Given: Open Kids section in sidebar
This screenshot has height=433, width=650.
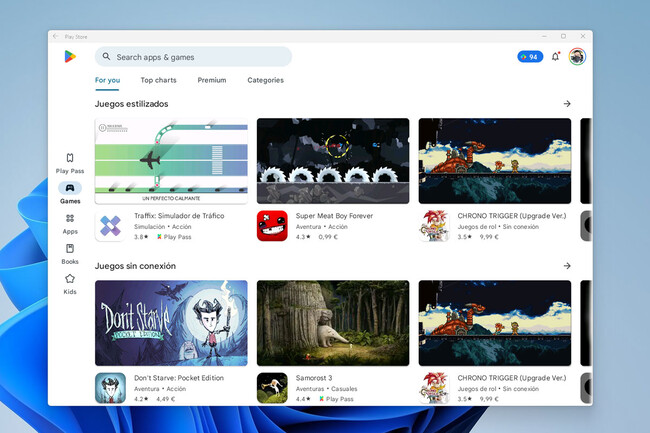Looking at the screenshot, I should (x=70, y=284).
